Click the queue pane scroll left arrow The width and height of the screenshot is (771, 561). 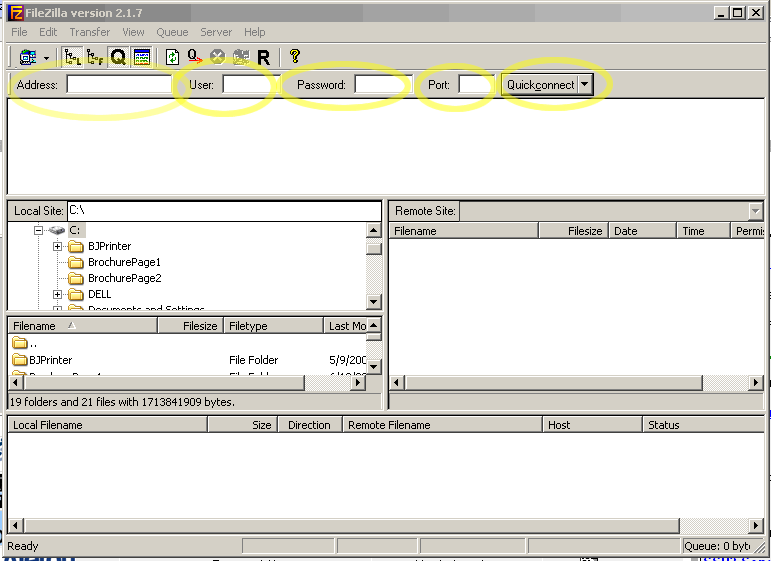[x=15, y=525]
